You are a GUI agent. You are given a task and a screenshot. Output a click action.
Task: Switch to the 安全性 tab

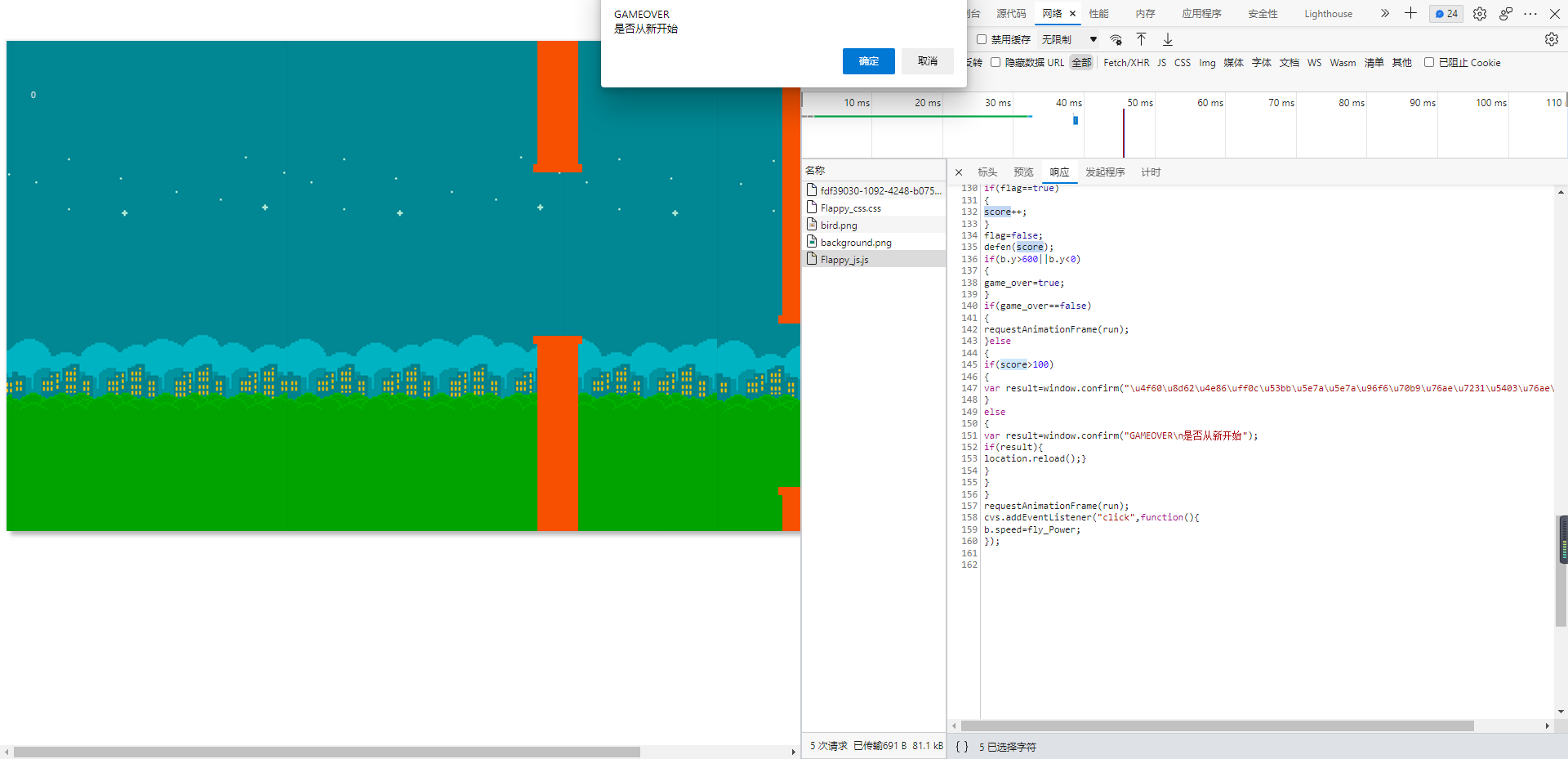(1263, 14)
